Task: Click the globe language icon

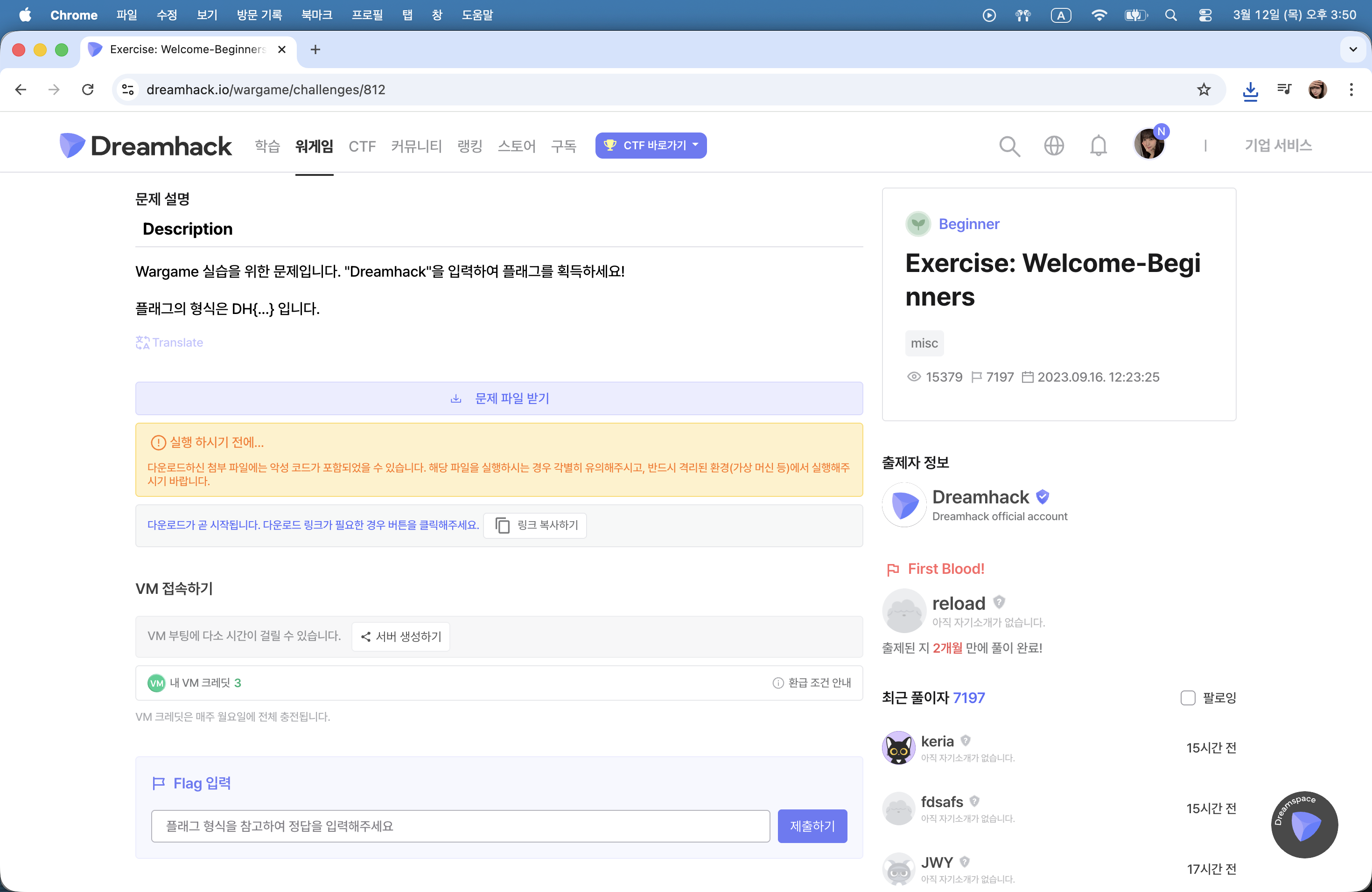Action: pyautogui.click(x=1053, y=146)
